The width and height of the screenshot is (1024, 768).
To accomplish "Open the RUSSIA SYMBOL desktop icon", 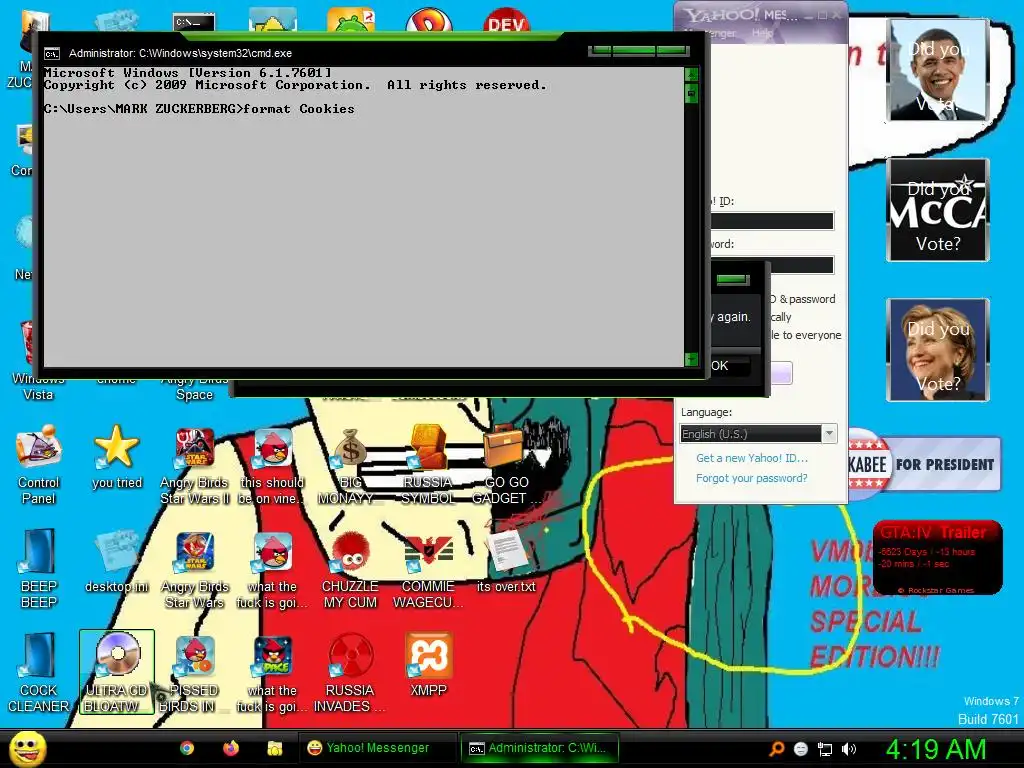I will pyautogui.click(x=428, y=464).
